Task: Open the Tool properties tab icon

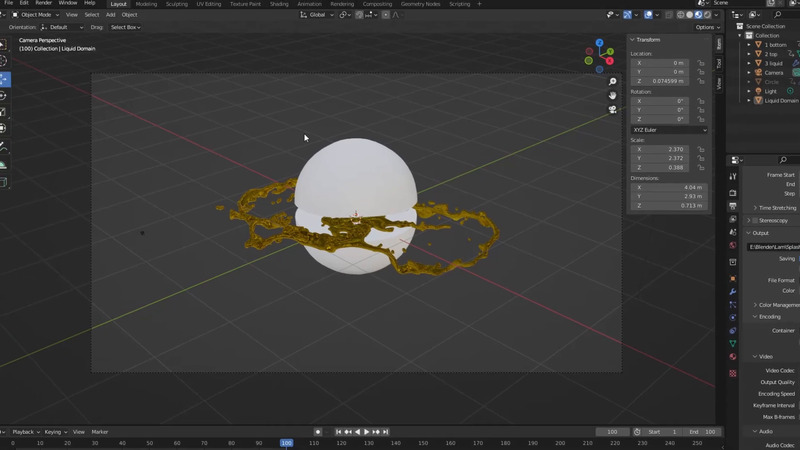Action: [733, 176]
